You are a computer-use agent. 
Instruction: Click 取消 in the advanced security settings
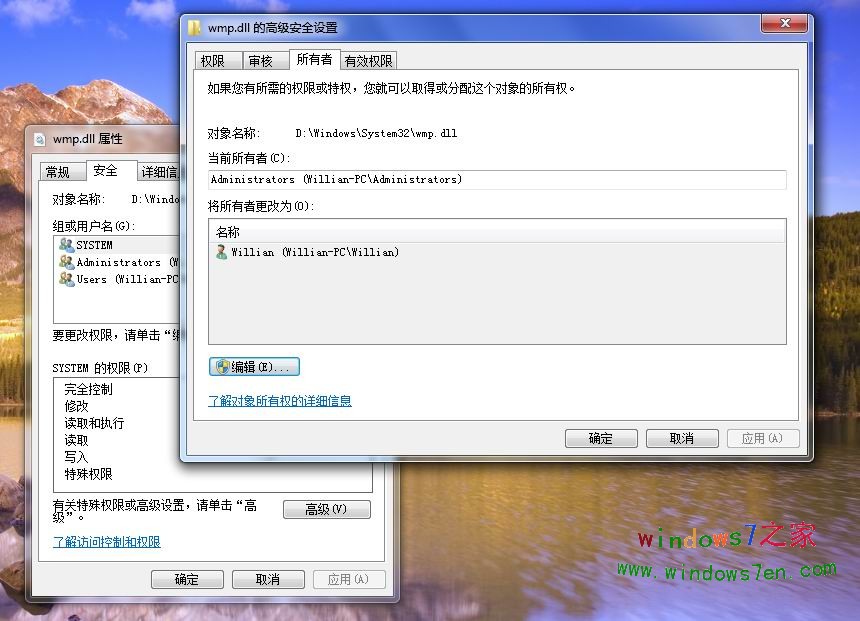pyautogui.click(x=681, y=438)
